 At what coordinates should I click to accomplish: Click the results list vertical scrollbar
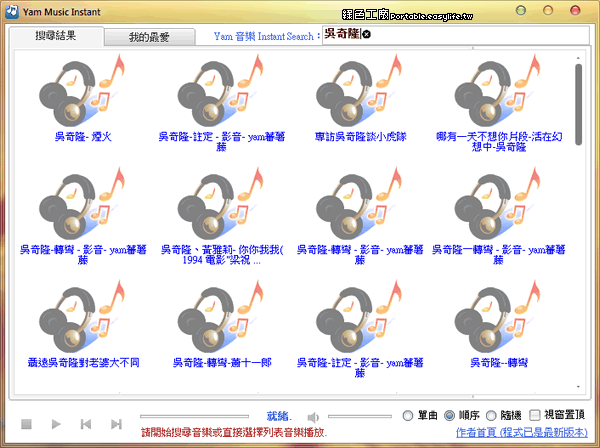pos(578,104)
